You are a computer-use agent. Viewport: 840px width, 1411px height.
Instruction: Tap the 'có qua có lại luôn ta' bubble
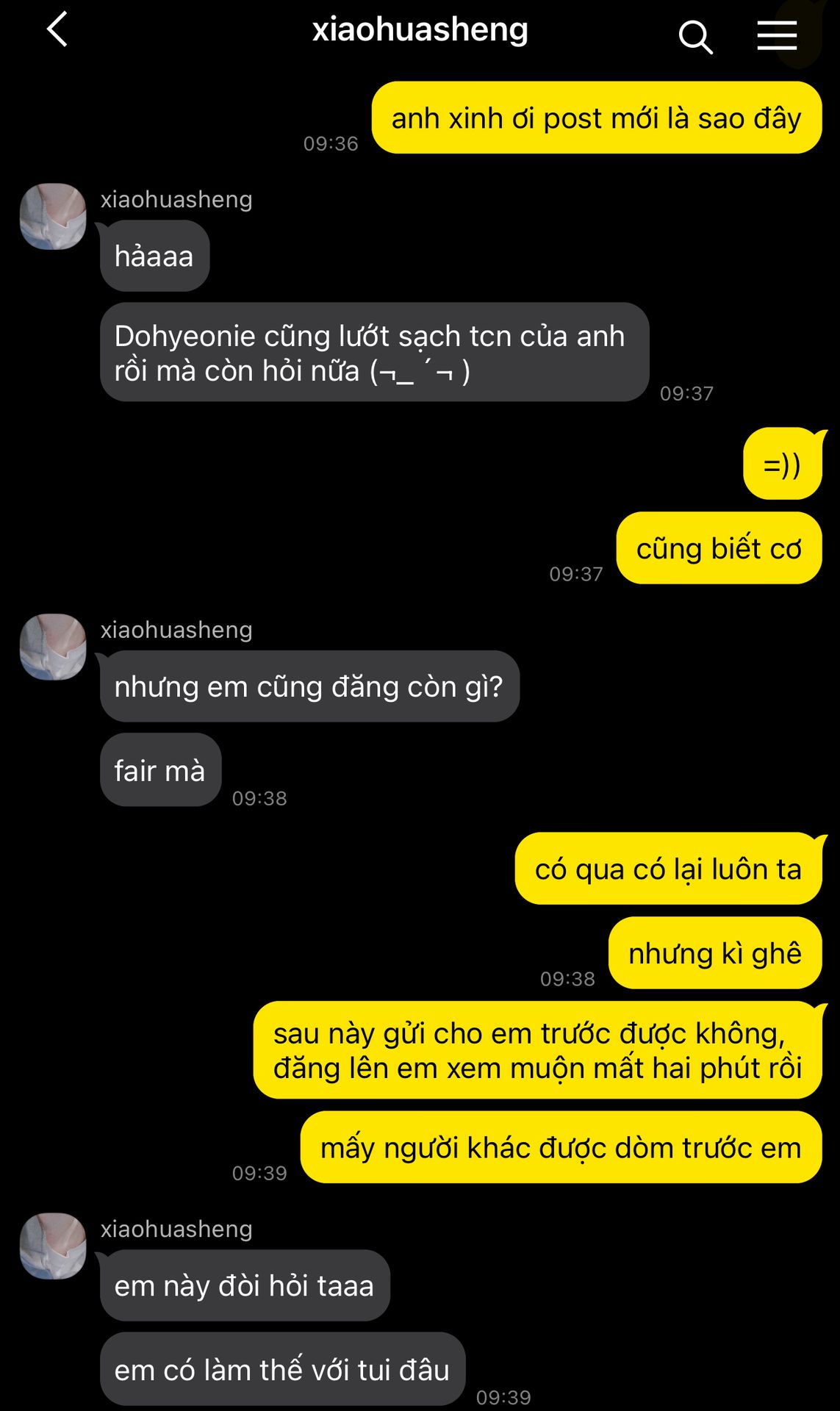669,869
